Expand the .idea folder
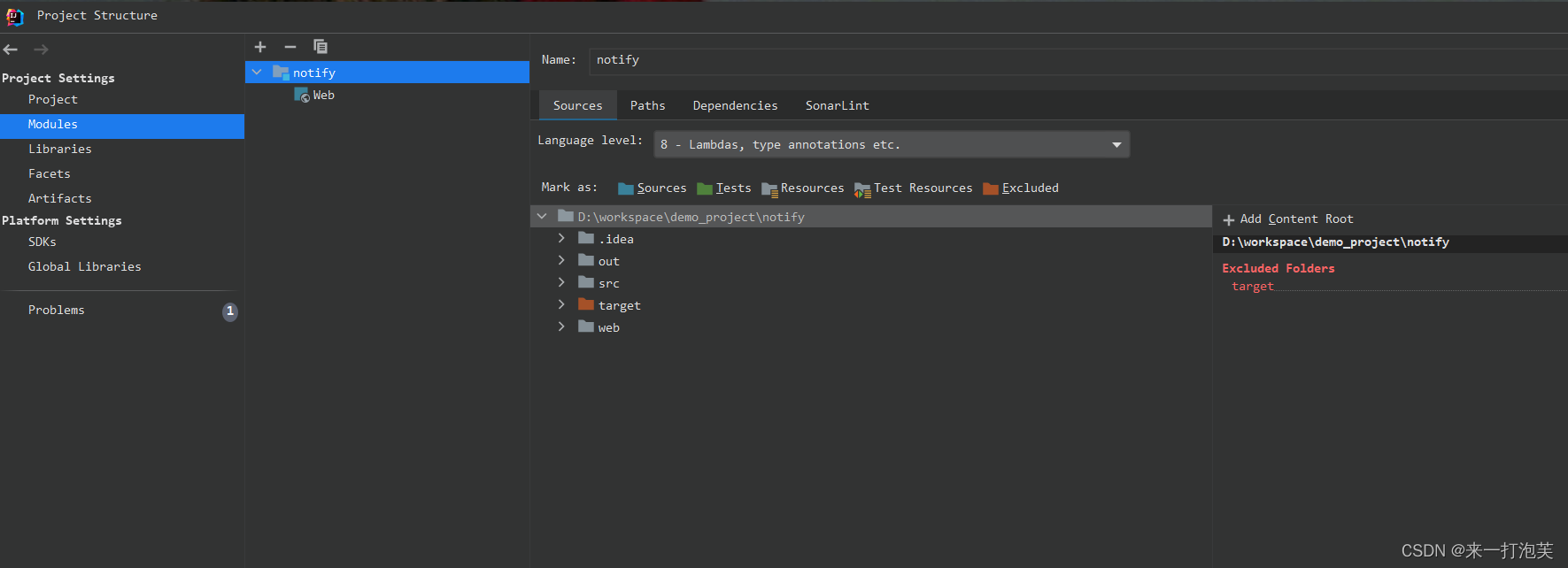This screenshot has height=568, width=1568. (561, 238)
